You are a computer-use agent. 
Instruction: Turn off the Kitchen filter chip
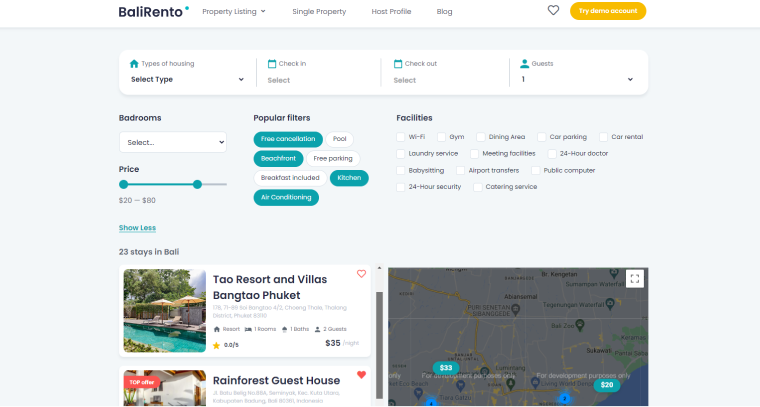click(x=349, y=178)
